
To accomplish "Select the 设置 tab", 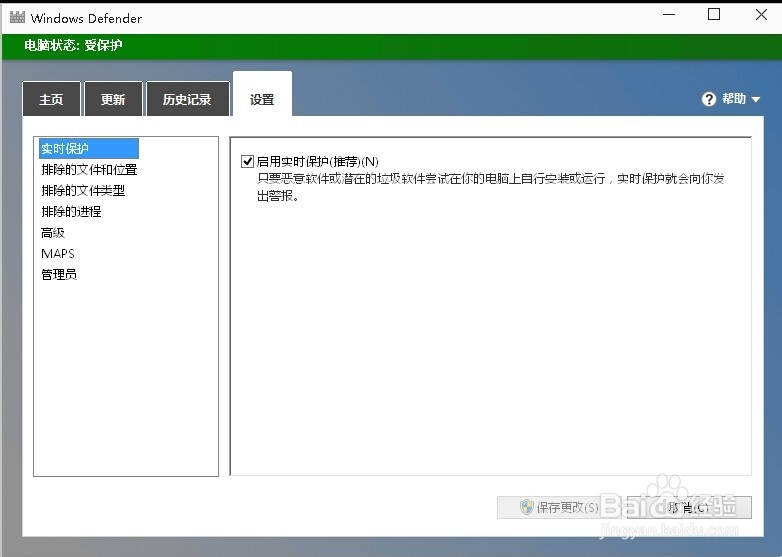I will tap(262, 96).
